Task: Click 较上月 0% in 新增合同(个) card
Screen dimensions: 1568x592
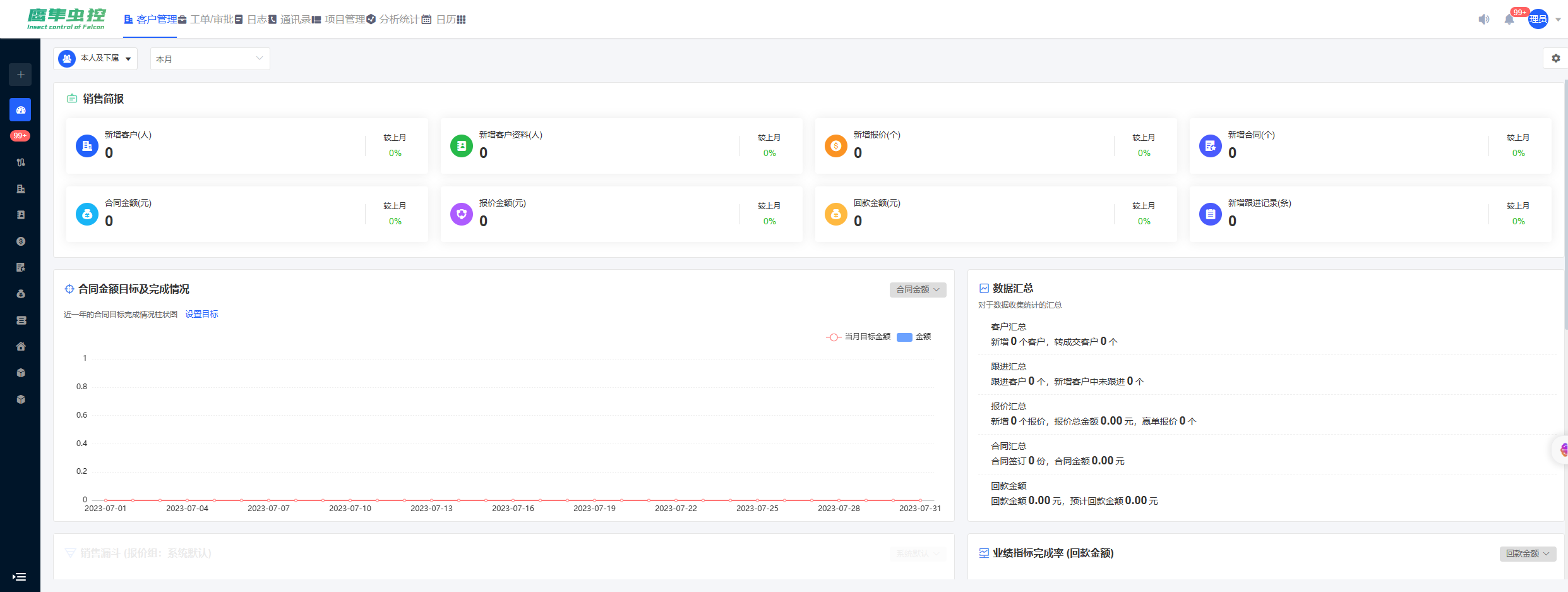Action: pos(1518,146)
